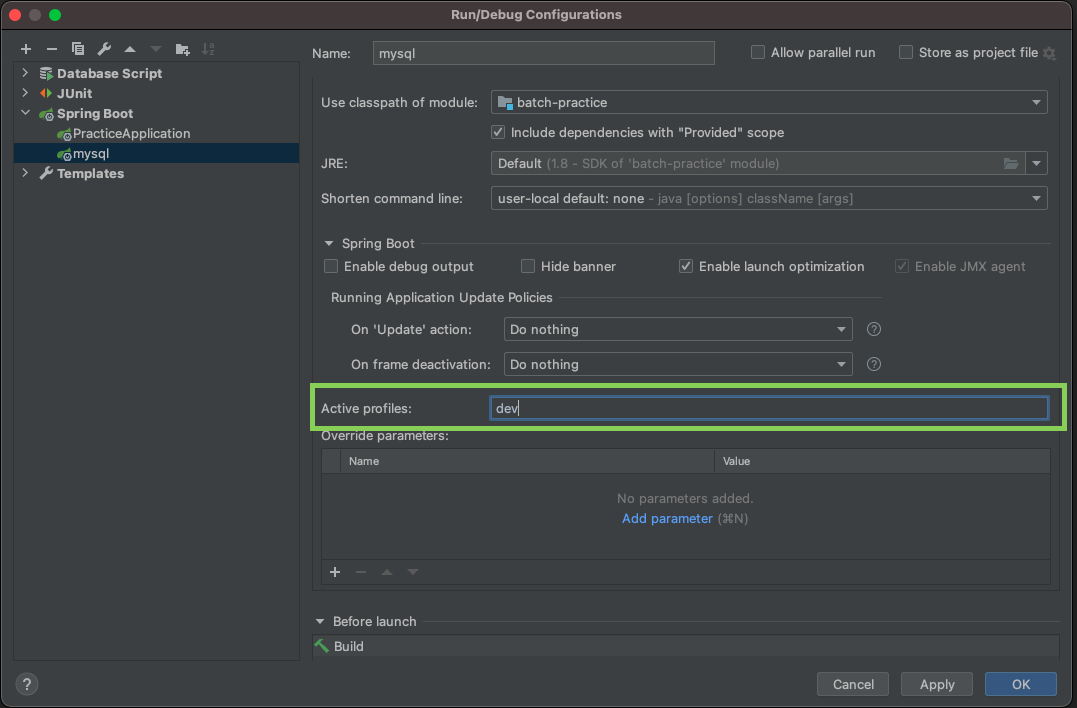Click the help icon next to 'Update' action
This screenshot has width=1077, height=708.
pyautogui.click(x=874, y=329)
